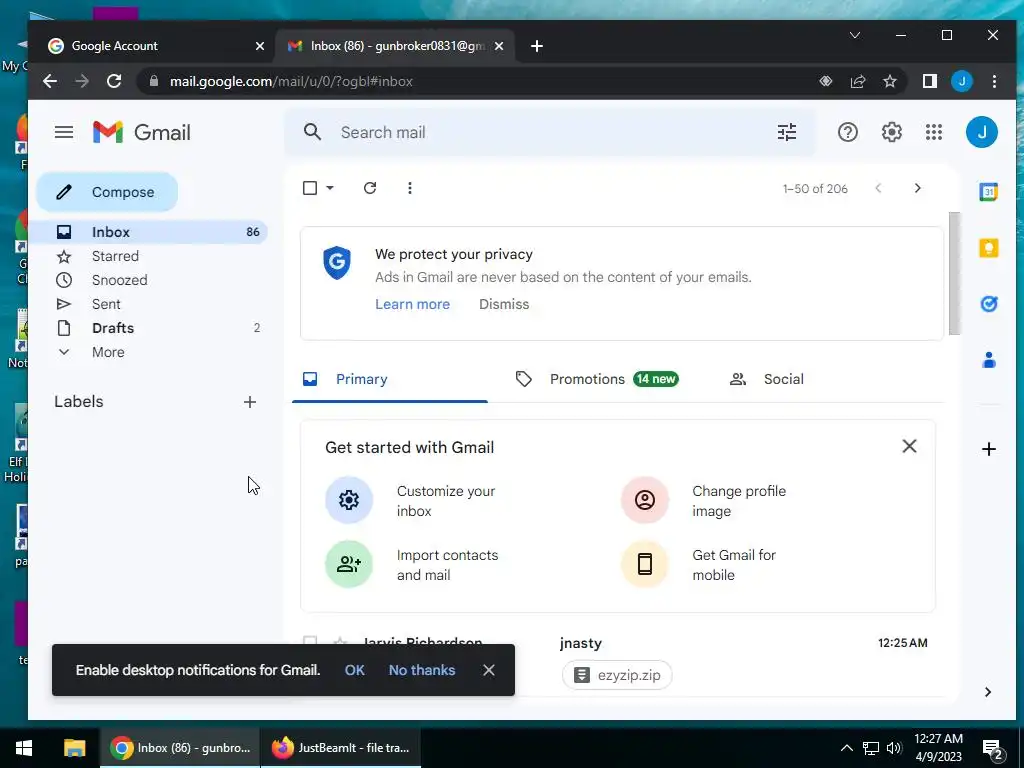
Task: Open the Windows notification center
Action: coord(992,750)
